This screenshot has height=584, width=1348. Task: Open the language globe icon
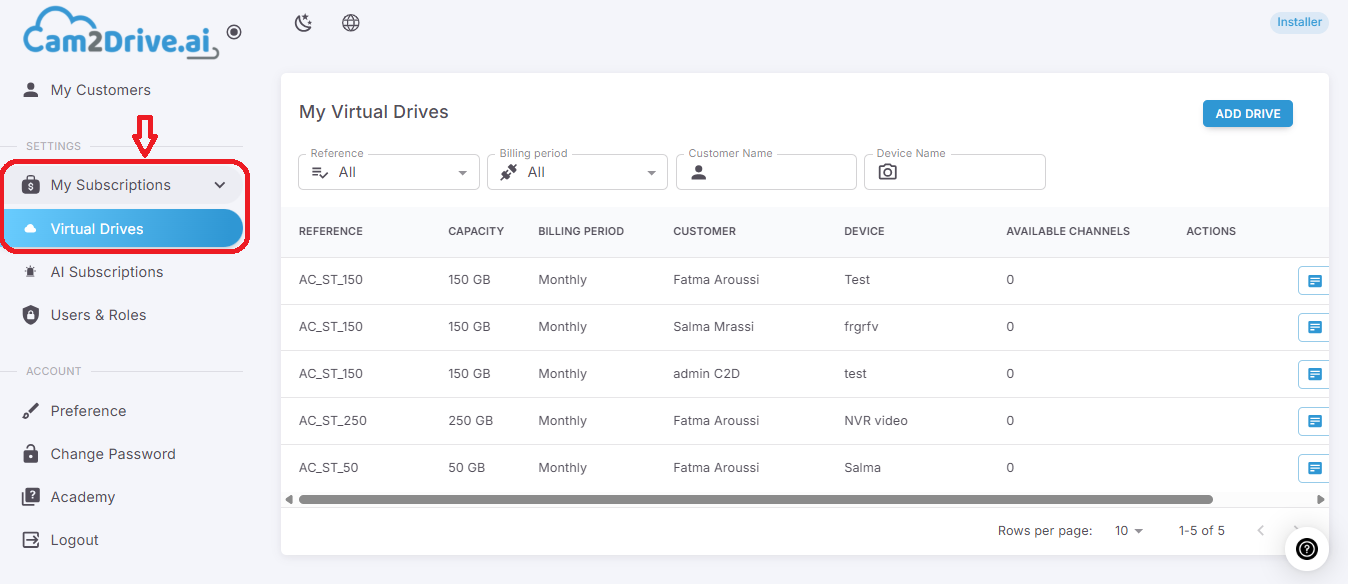pyautogui.click(x=351, y=23)
